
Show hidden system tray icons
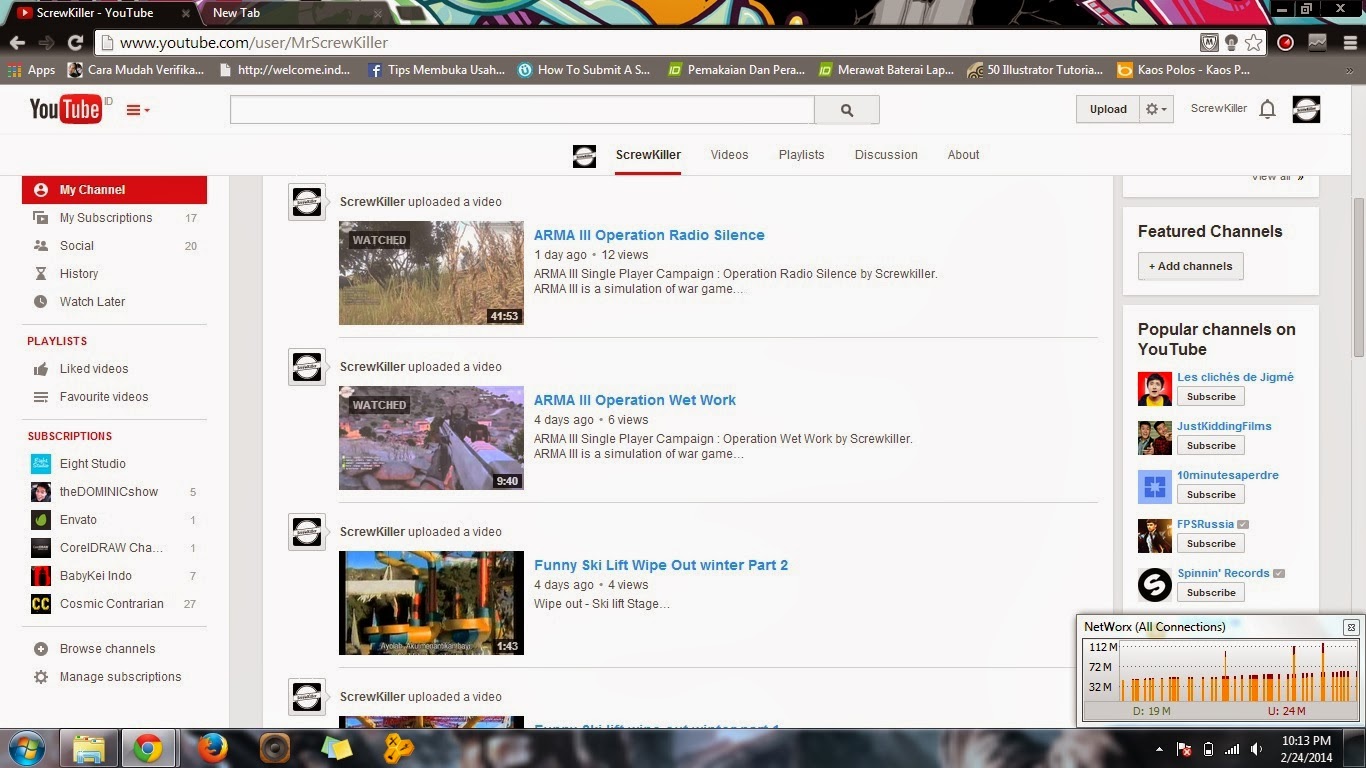click(1159, 748)
